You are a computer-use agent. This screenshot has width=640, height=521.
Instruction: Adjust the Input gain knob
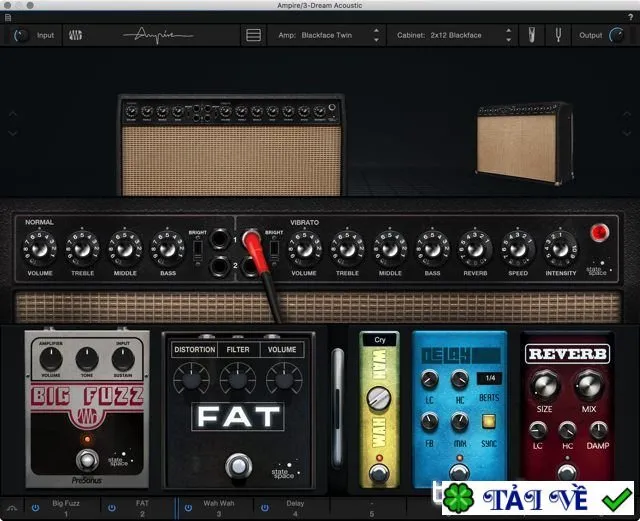(x=20, y=36)
